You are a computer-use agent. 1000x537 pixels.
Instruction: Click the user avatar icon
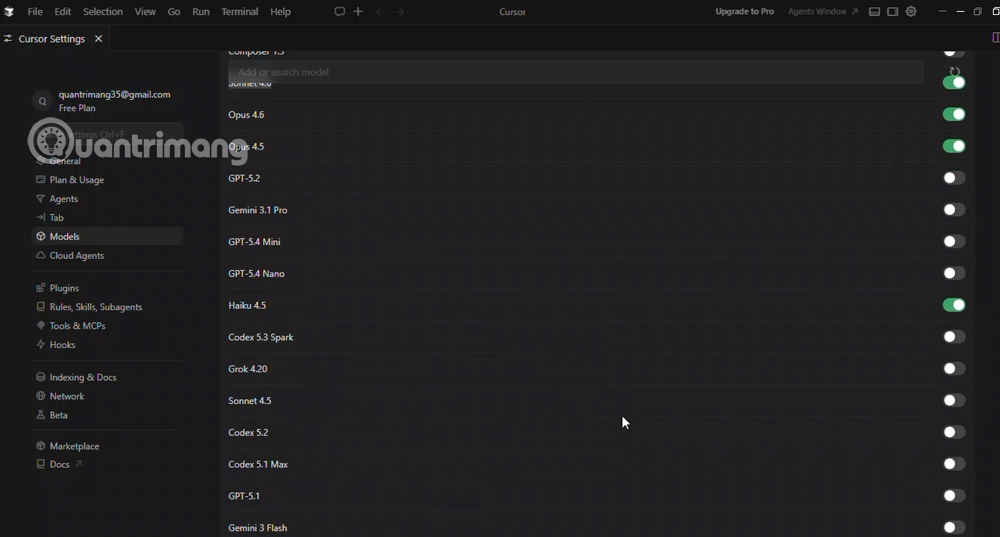pos(42,101)
